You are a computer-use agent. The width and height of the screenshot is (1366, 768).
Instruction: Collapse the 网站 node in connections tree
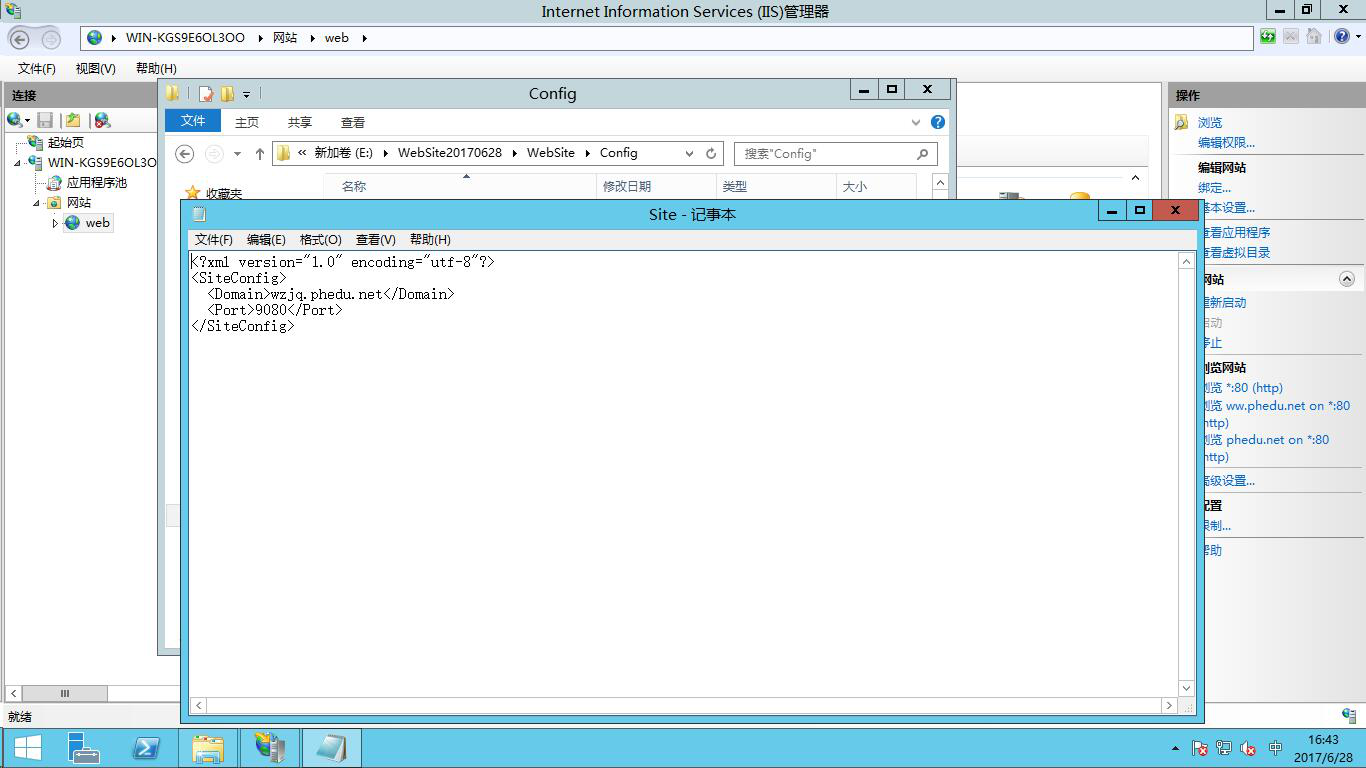tap(37, 203)
